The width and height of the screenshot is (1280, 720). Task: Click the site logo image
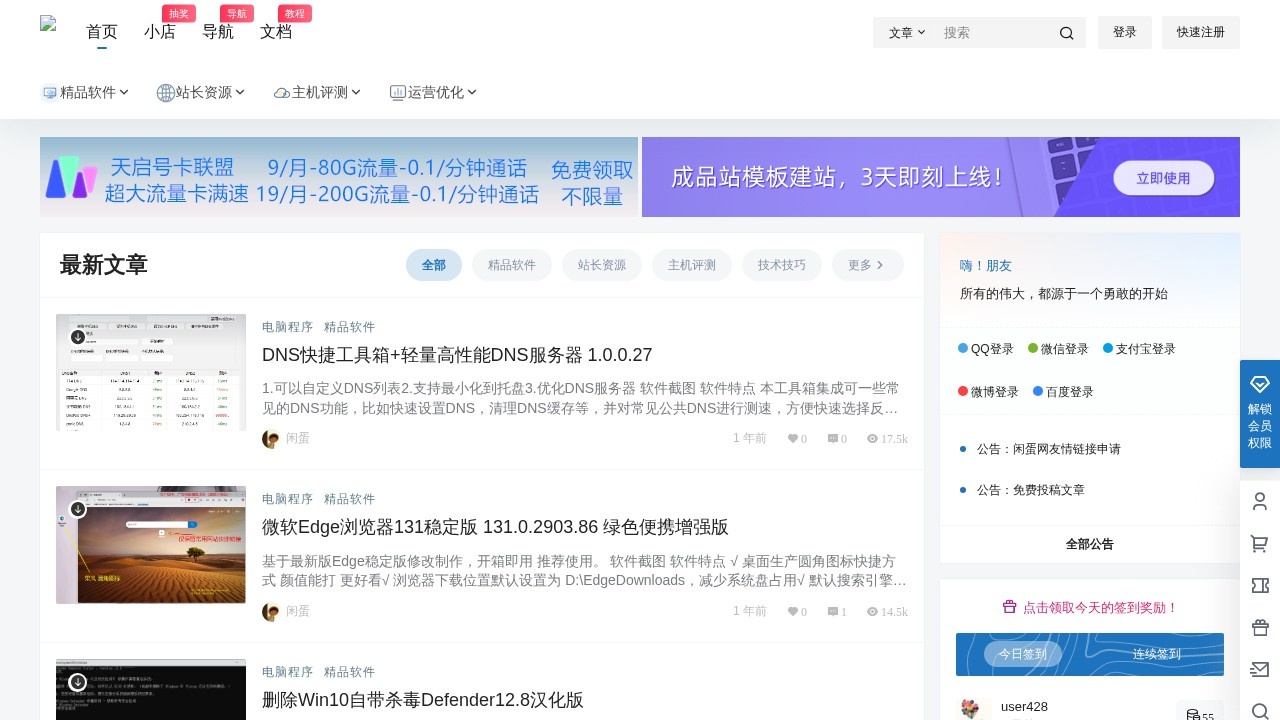pos(48,25)
